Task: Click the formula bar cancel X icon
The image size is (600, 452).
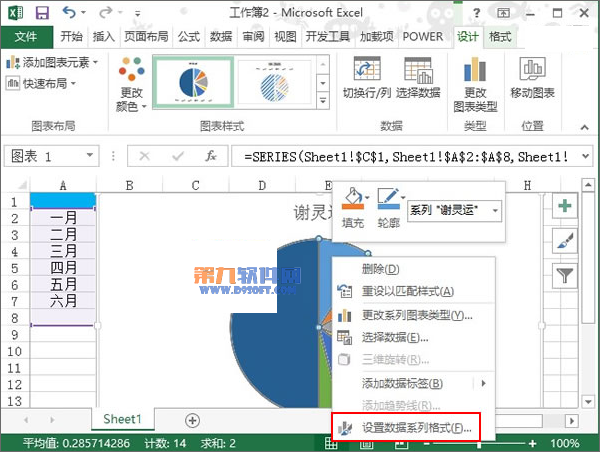Action: [x=145, y=156]
